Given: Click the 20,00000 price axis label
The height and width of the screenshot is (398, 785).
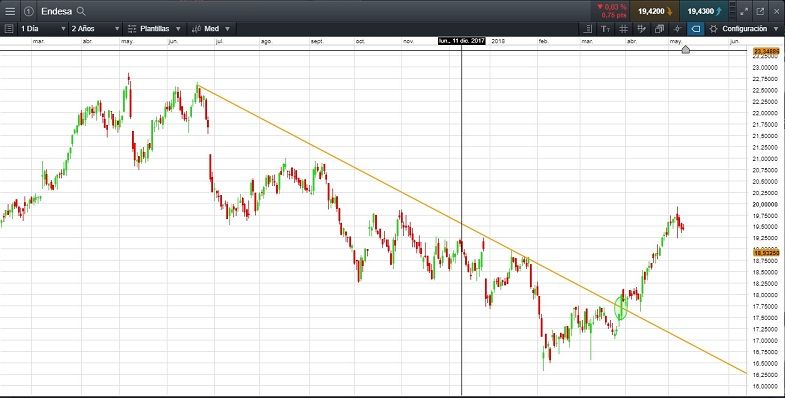Looking at the screenshot, I should coord(764,204).
